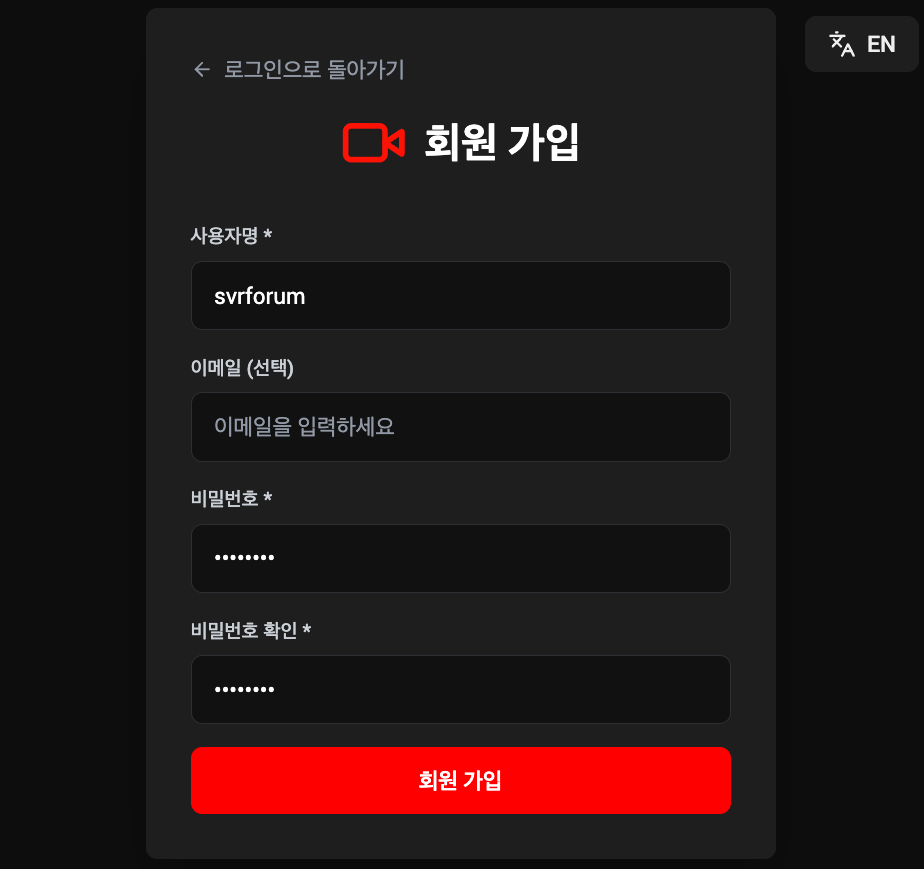Click the left arrow beside the return-to-login text

200,70
